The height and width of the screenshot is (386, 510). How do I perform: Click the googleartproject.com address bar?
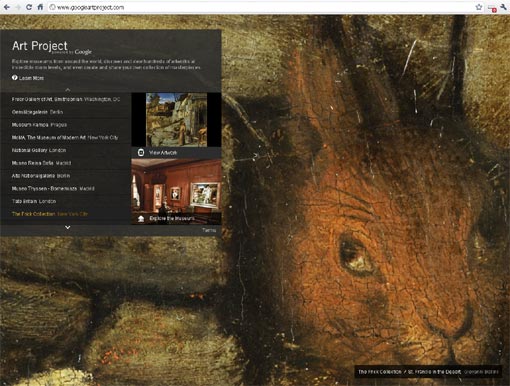(x=263, y=7)
